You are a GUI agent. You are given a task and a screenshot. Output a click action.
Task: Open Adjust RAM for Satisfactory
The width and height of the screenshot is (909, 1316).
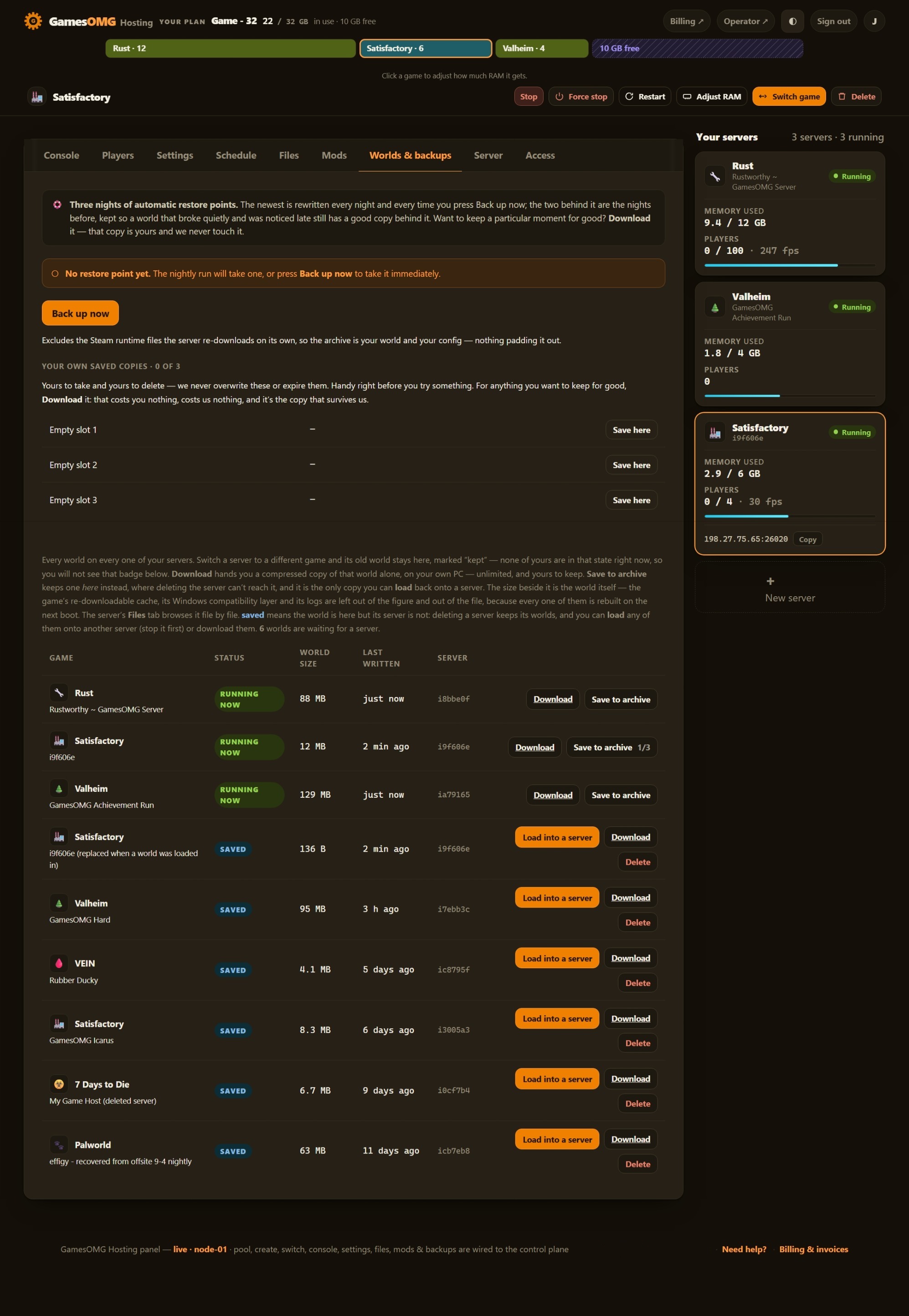(712, 97)
